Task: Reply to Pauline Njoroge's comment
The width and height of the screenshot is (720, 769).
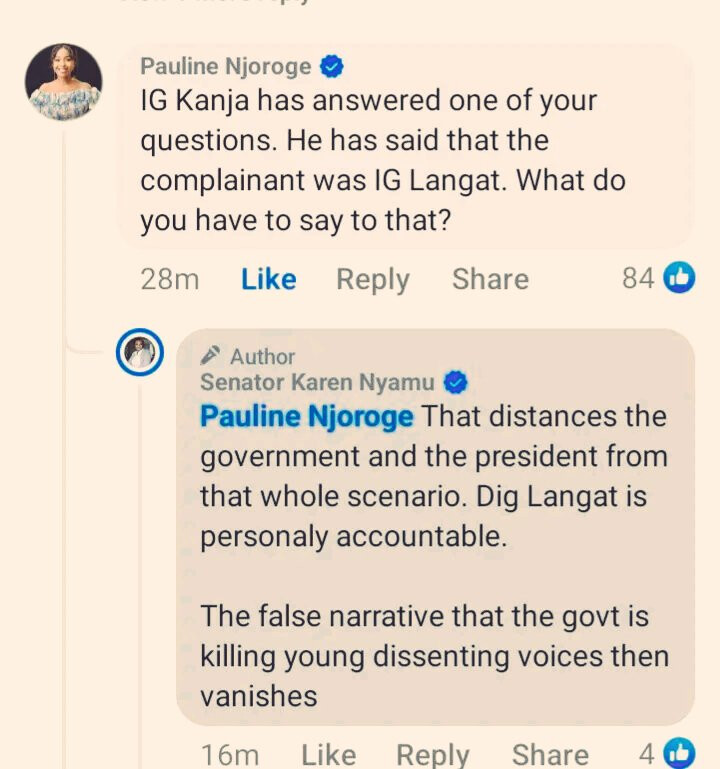Action: 372,279
